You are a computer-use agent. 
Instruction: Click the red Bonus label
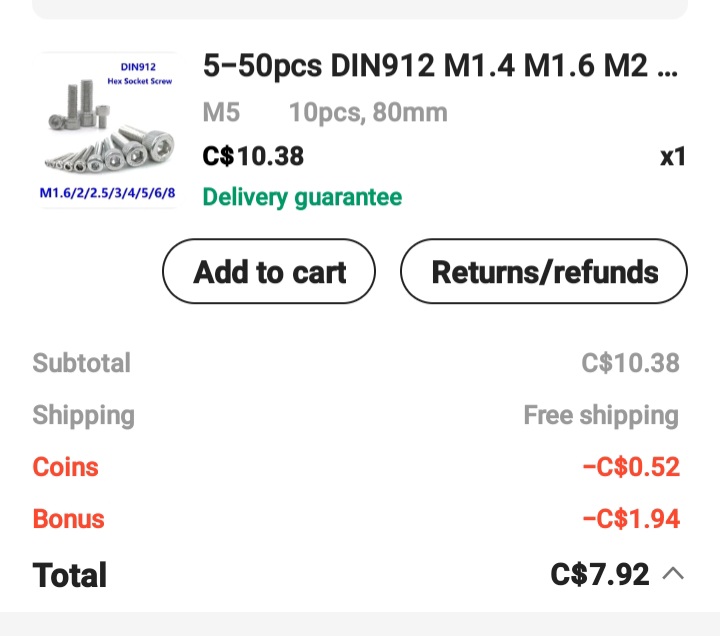click(68, 519)
